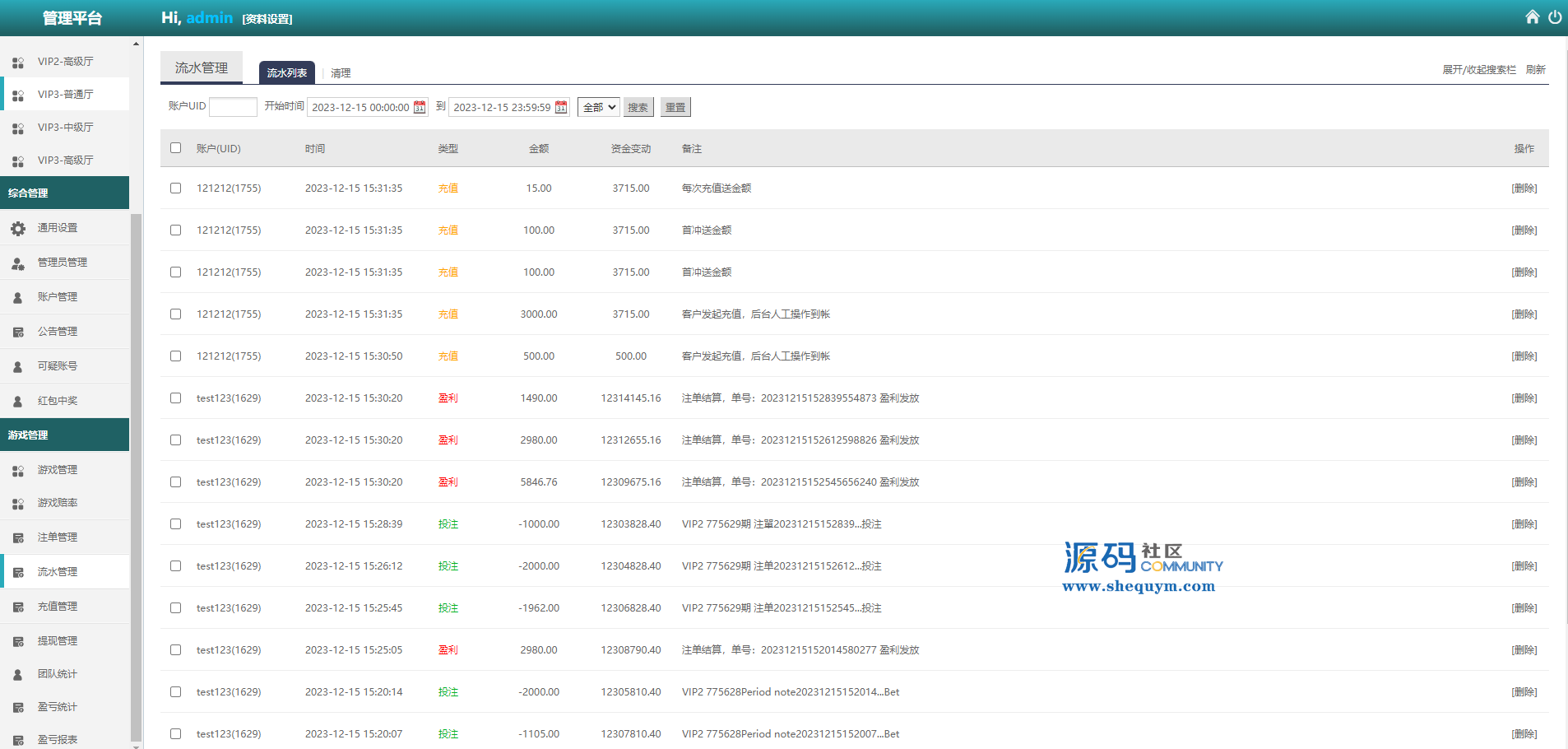The width and height of the screenshot is (1568, 749).
Task: Click the VIP3-中级厅 sidebar icon
Action: [18, 128]
